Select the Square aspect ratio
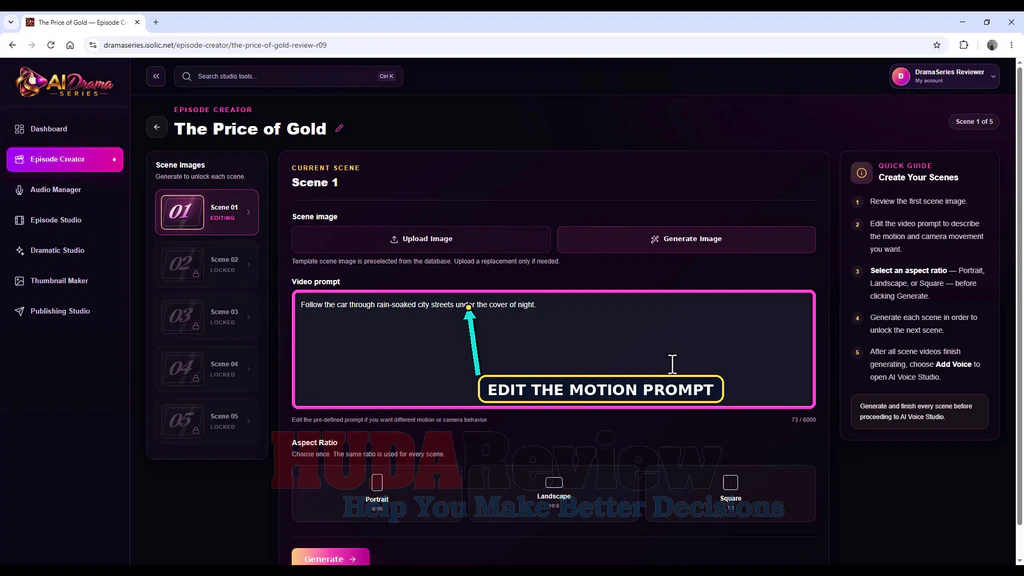 tap(730, 493)
